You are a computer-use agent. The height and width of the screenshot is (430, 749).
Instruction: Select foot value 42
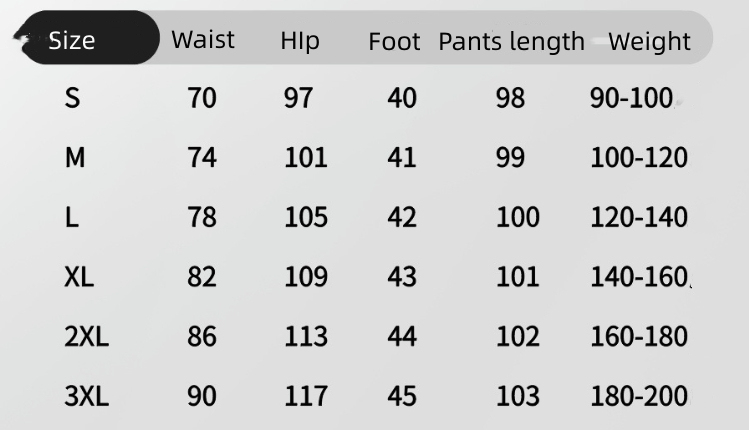click(x=401, y=217)
